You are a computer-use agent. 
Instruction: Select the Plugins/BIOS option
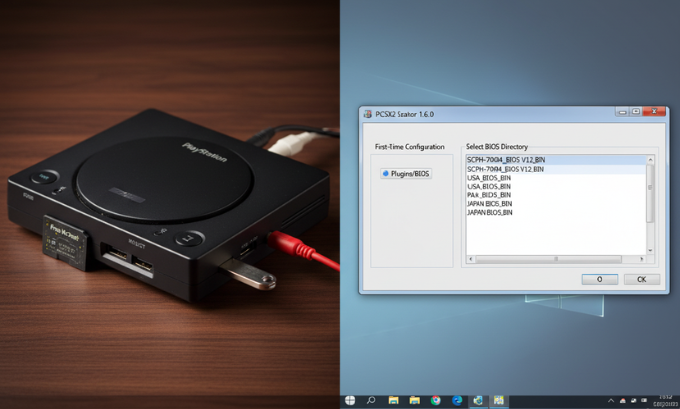point(404,173)
